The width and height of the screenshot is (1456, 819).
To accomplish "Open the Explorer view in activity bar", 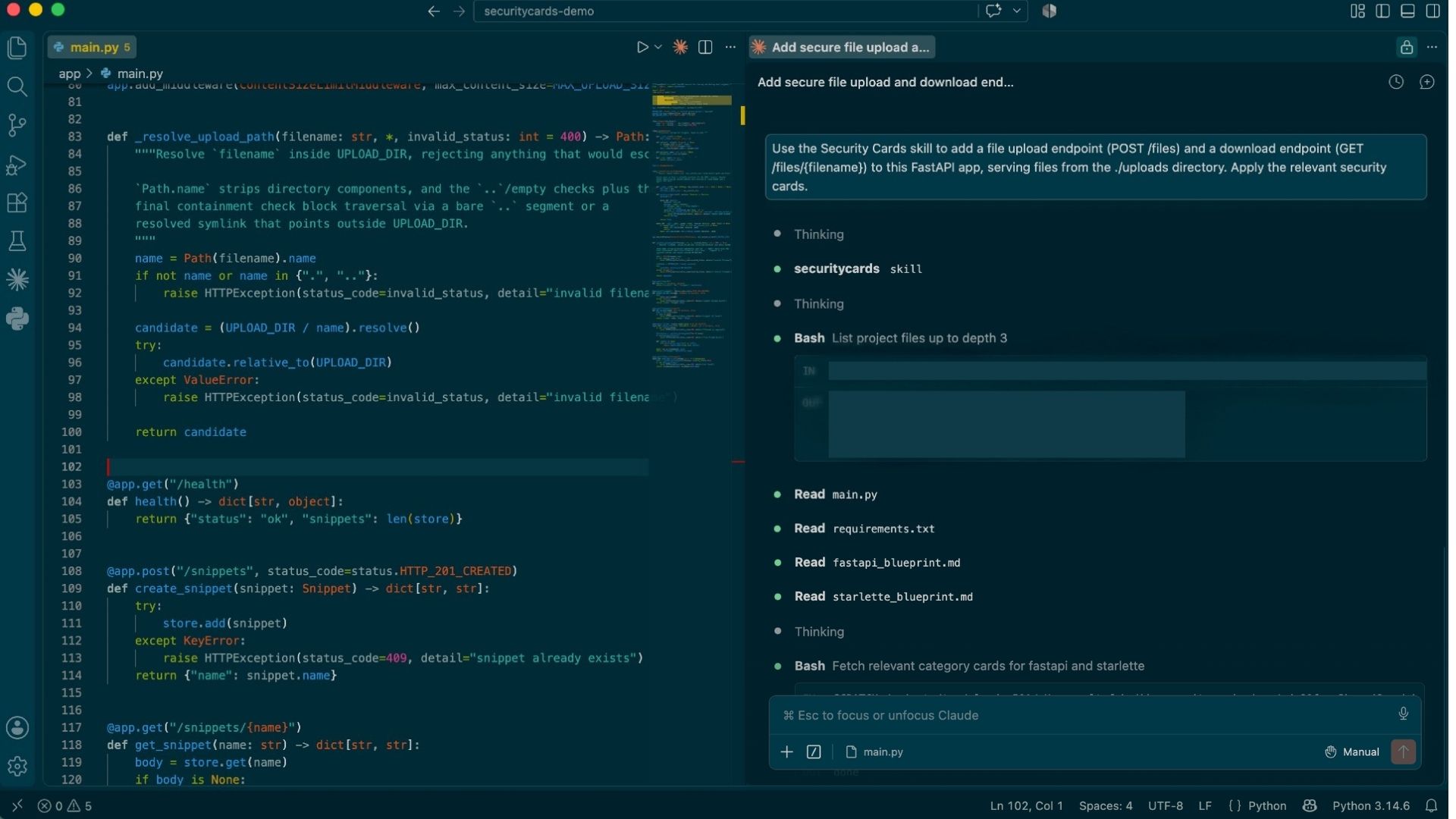I will (x=17, y=48).
